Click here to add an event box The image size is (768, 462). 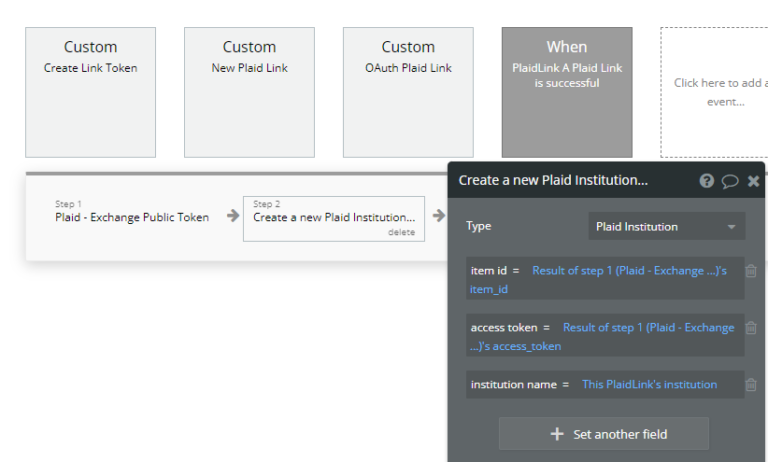pyautogui.click(x=714, y=93)
